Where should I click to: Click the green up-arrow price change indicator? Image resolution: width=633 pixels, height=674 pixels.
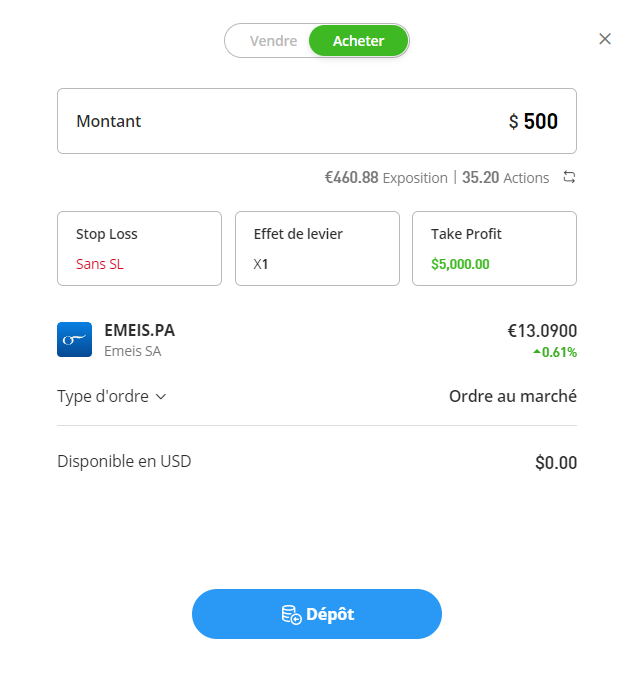click(x=538, y=352)
